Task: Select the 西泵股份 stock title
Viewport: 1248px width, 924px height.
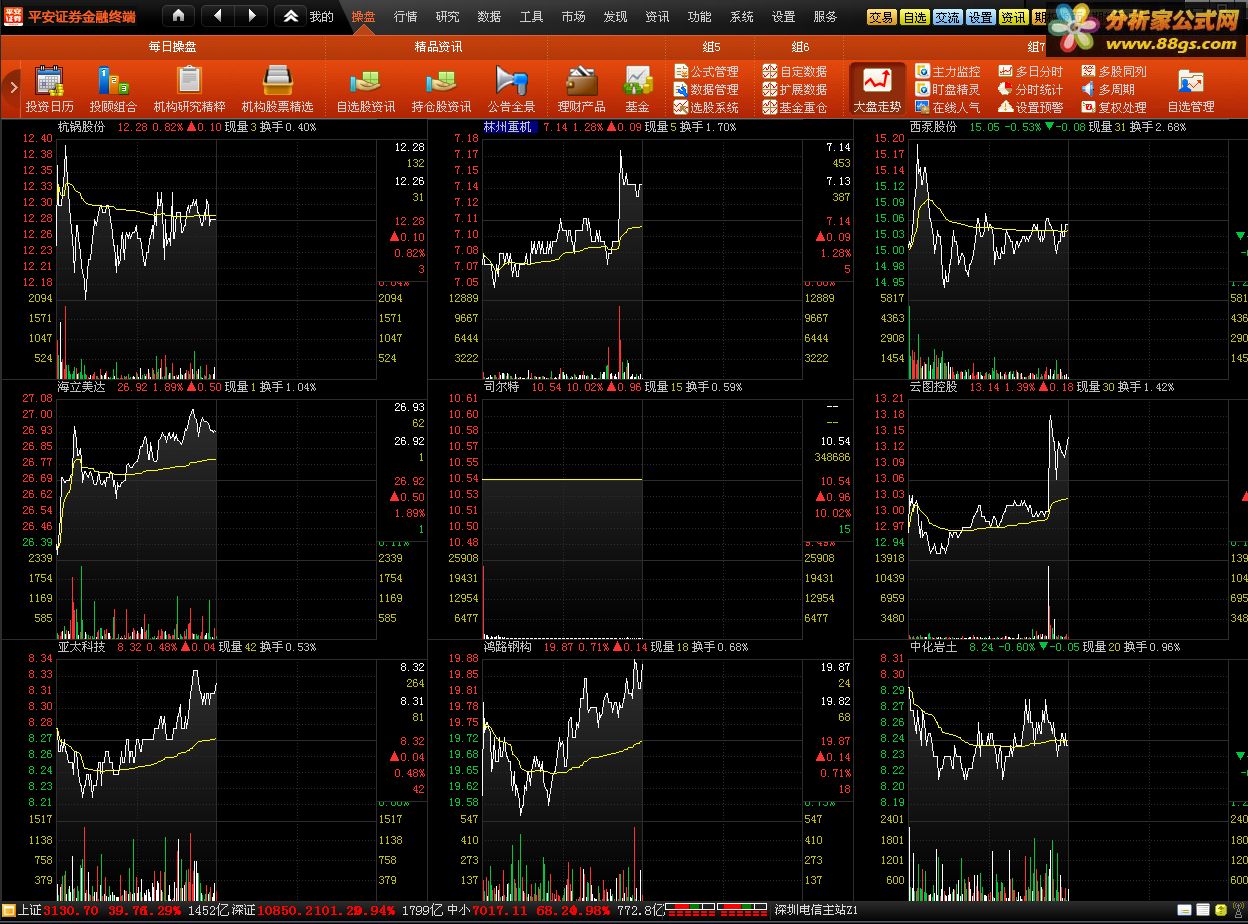Action: coord(934,127)
